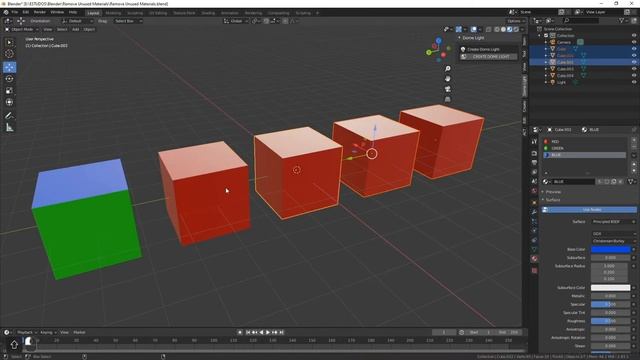
Task: Jump to timeline start frame
Action: point(248,332)
